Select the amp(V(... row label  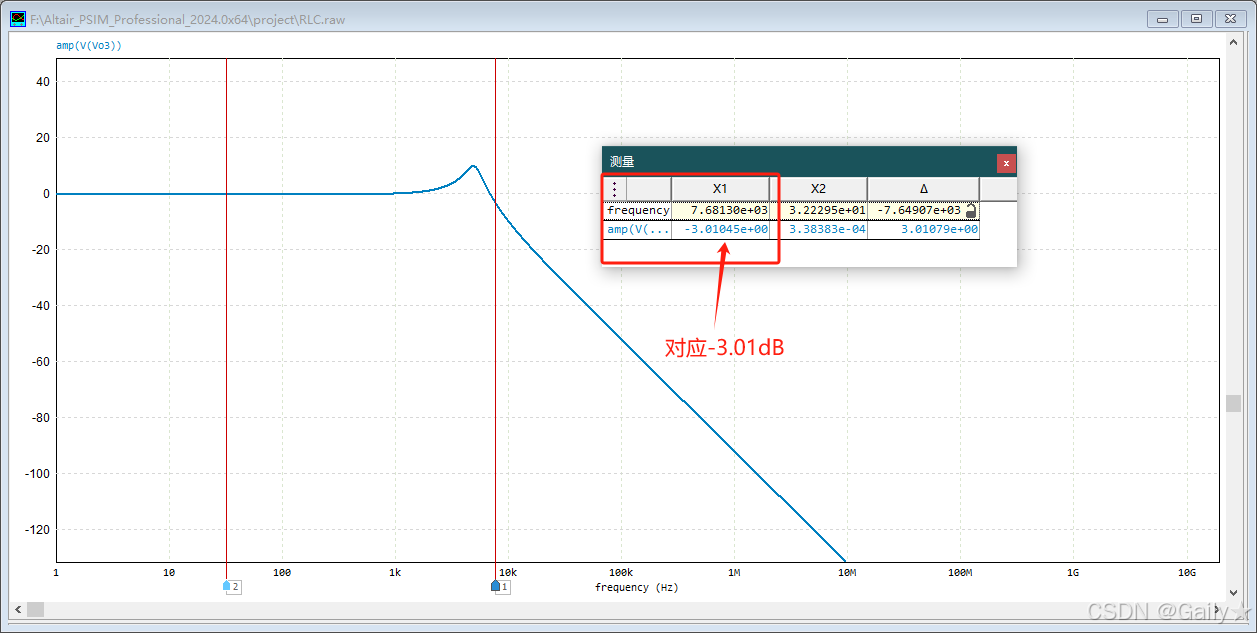637,230
